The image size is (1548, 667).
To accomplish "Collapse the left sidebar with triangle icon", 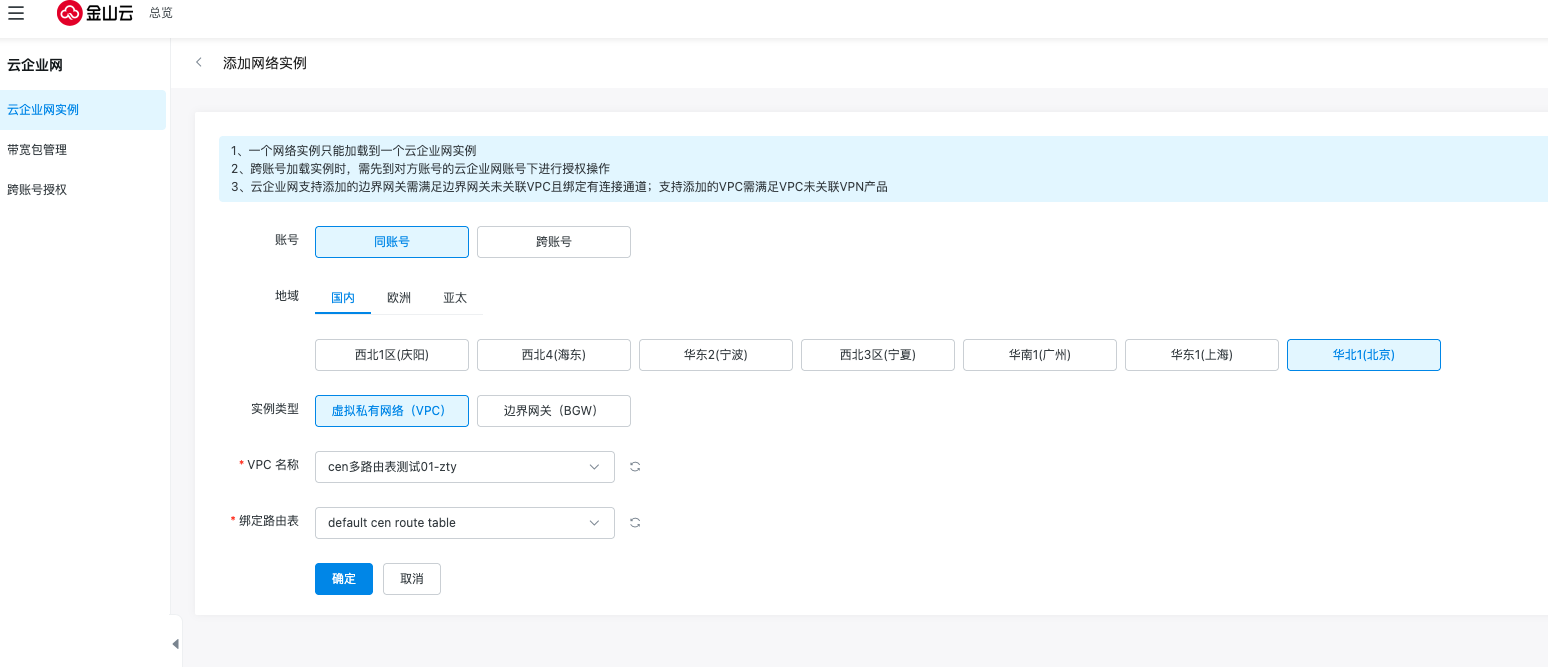I will [176, 644].
